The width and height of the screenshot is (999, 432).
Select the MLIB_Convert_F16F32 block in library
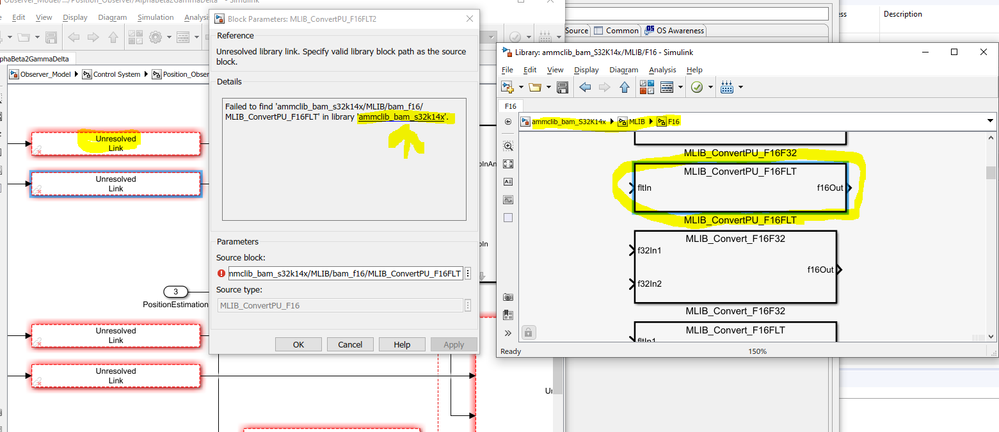coord(734,267)
